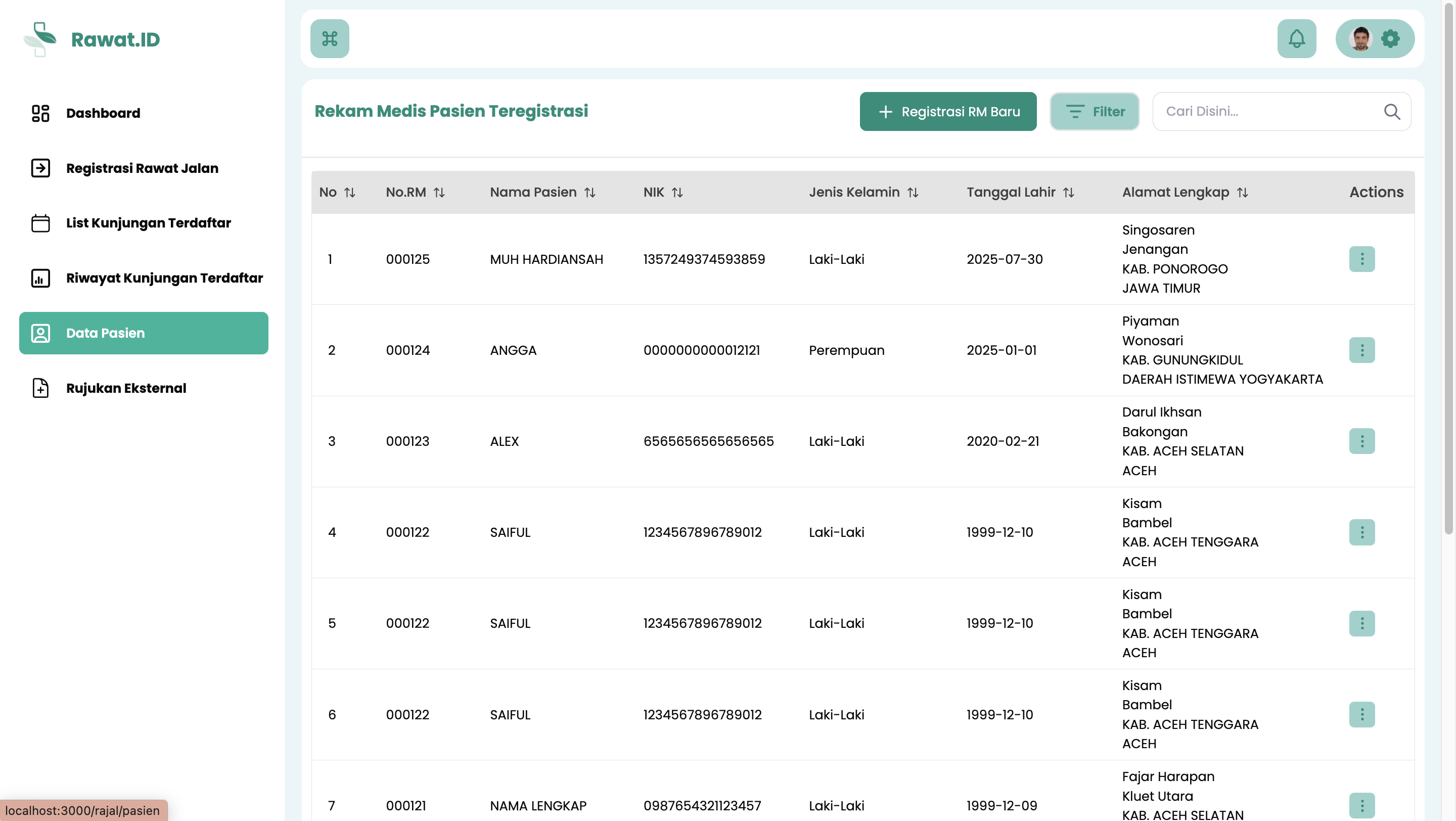
Task: Click Registrasi RM Baru button
Action: (x=948, y=112)
